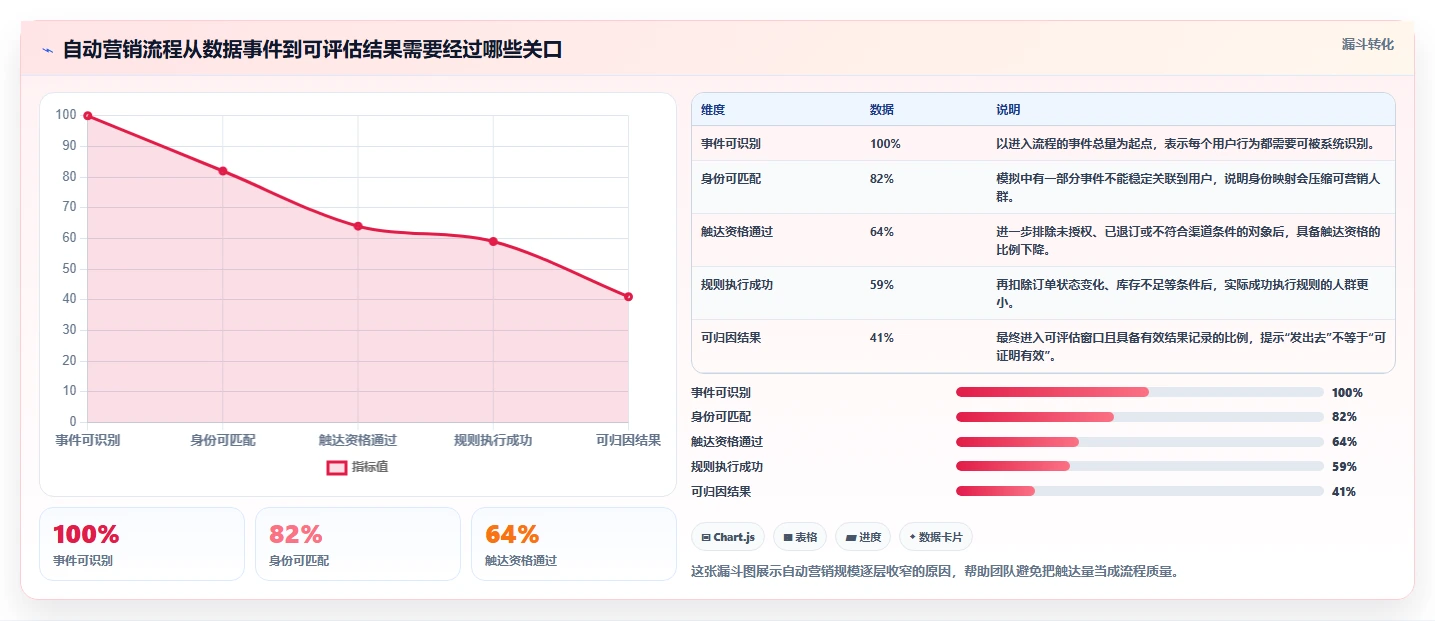Click the 82% value in the table

click(x=882, y=178)
